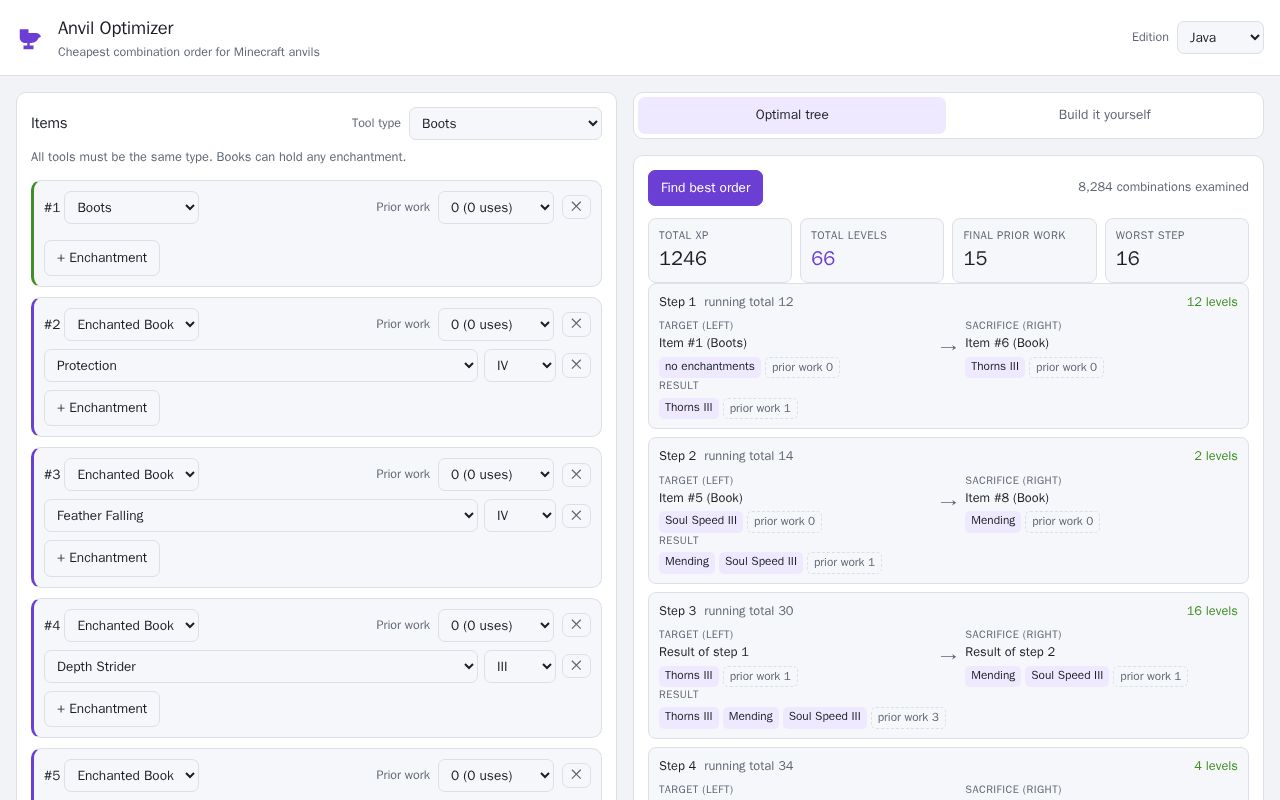Open the Edition dropdown set to Java
The height and width of the screenshot is (800, 1280).
pos(1220,37)
